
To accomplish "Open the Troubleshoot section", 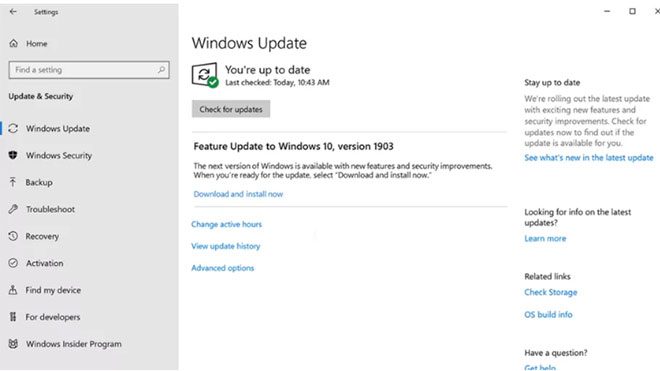I will (50, 209).
